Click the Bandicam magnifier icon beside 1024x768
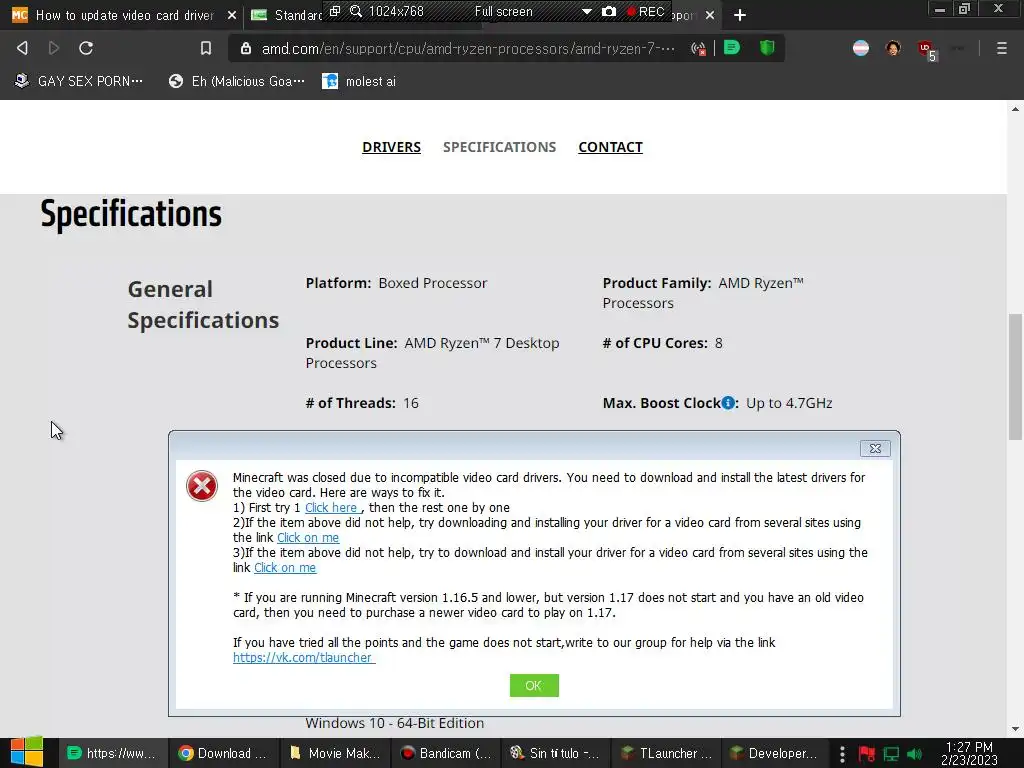The width and height of the screenshot is (1024, 768). [356, 11]
